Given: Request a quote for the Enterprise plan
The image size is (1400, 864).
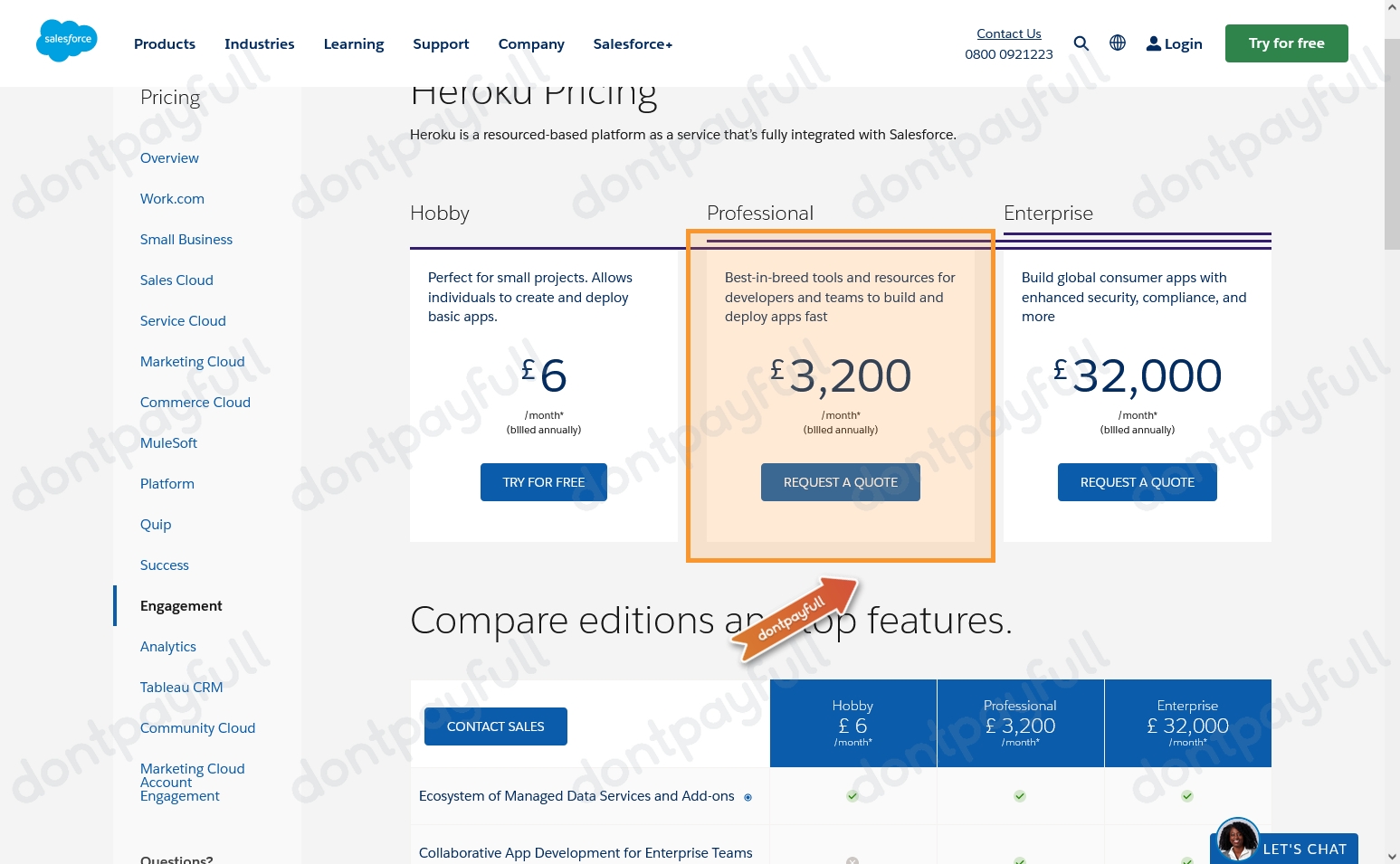Looking at the screenshot, I should (1138, 482).
